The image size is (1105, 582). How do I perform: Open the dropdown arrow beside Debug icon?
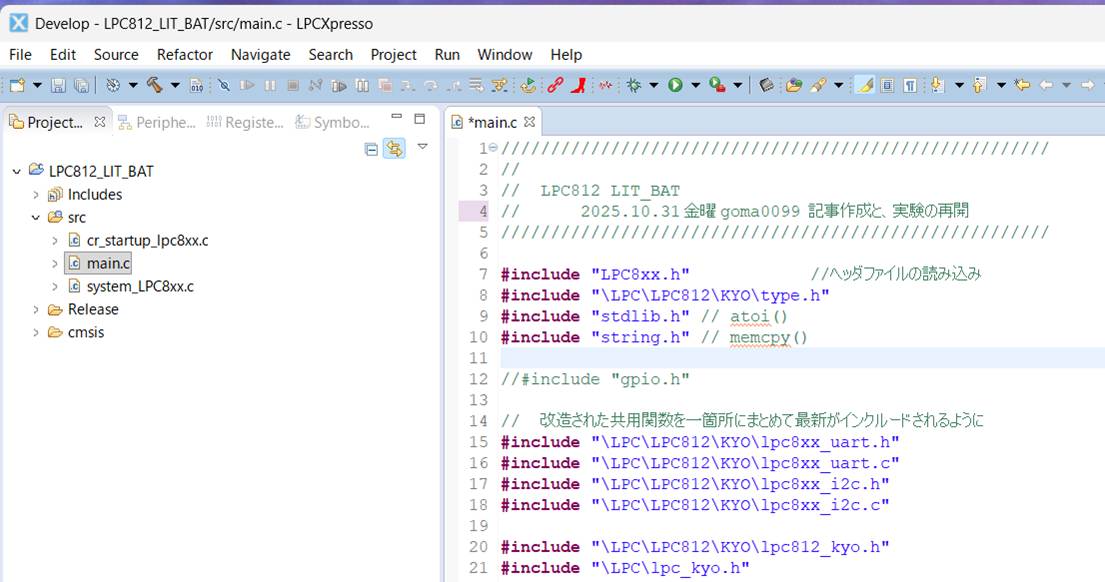tap(653, 86)
